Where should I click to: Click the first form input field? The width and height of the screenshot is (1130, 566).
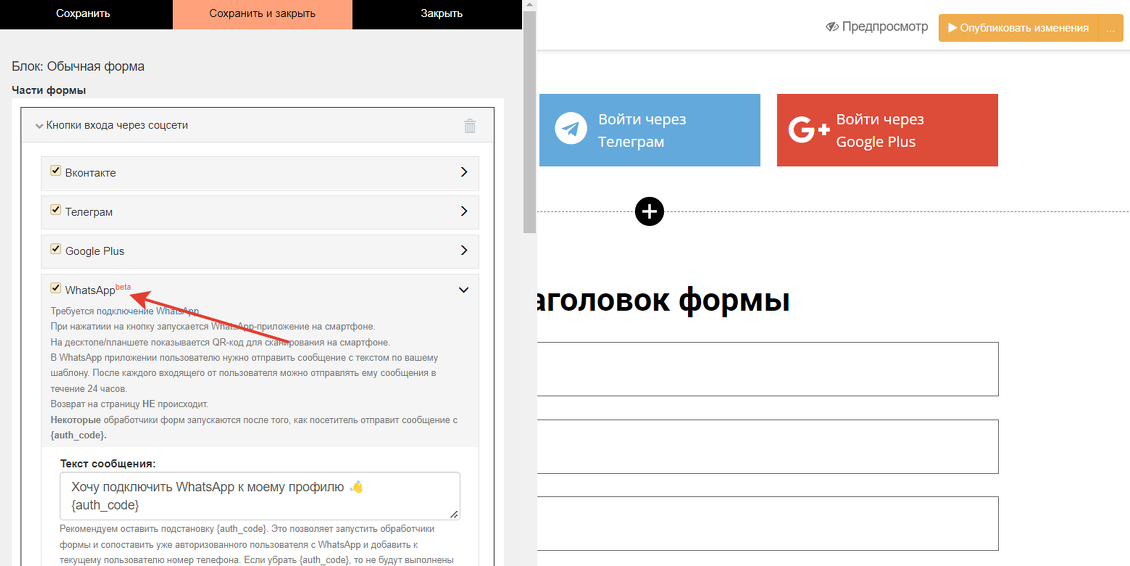tap(767, 369)
